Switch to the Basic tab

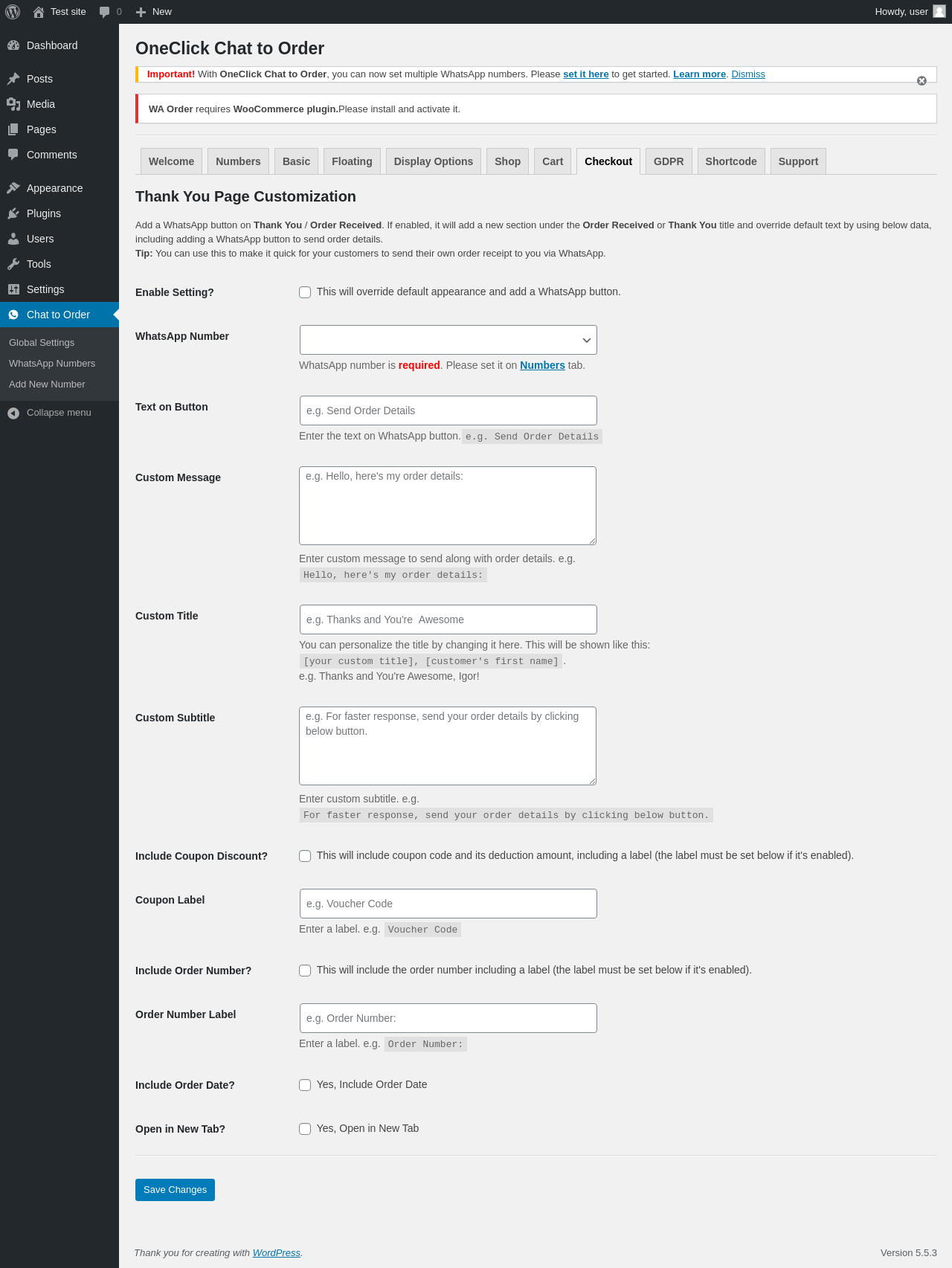coord(296,161)
